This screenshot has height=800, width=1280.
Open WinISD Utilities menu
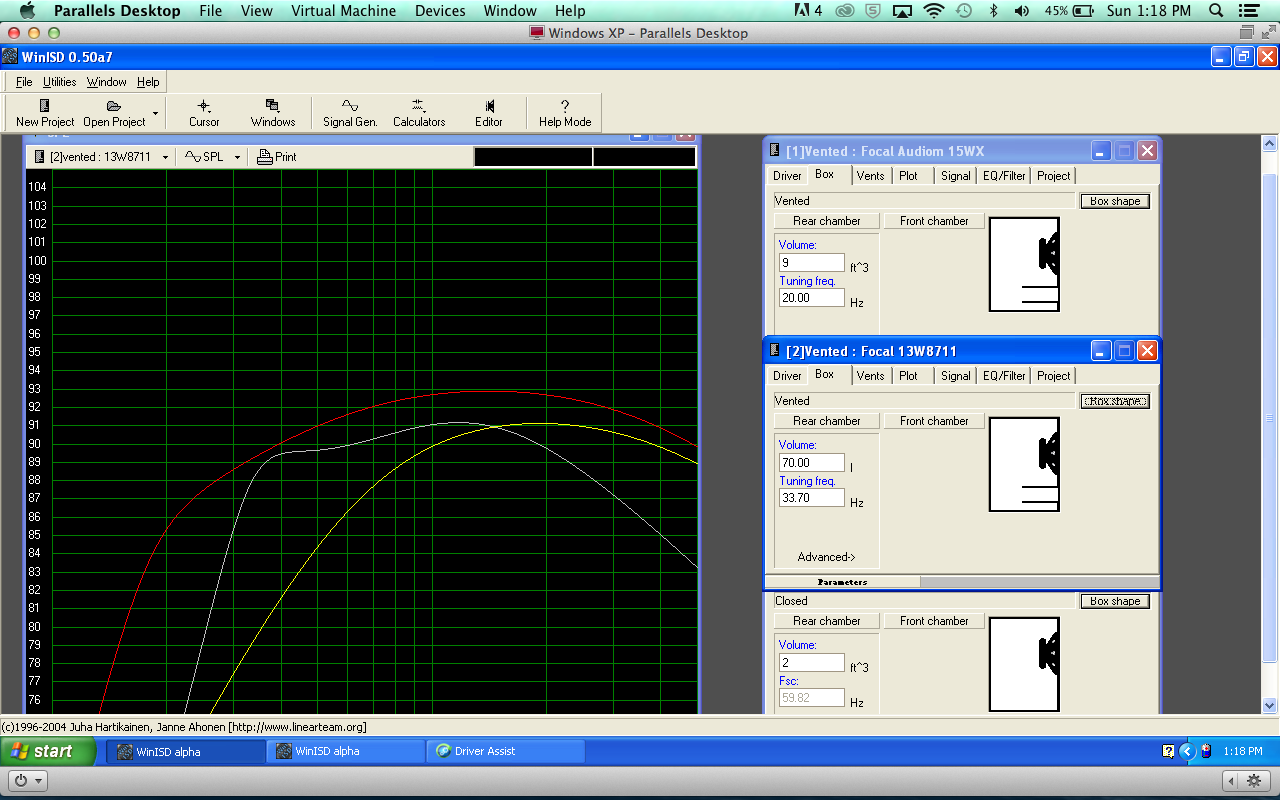tap(59, 82)
